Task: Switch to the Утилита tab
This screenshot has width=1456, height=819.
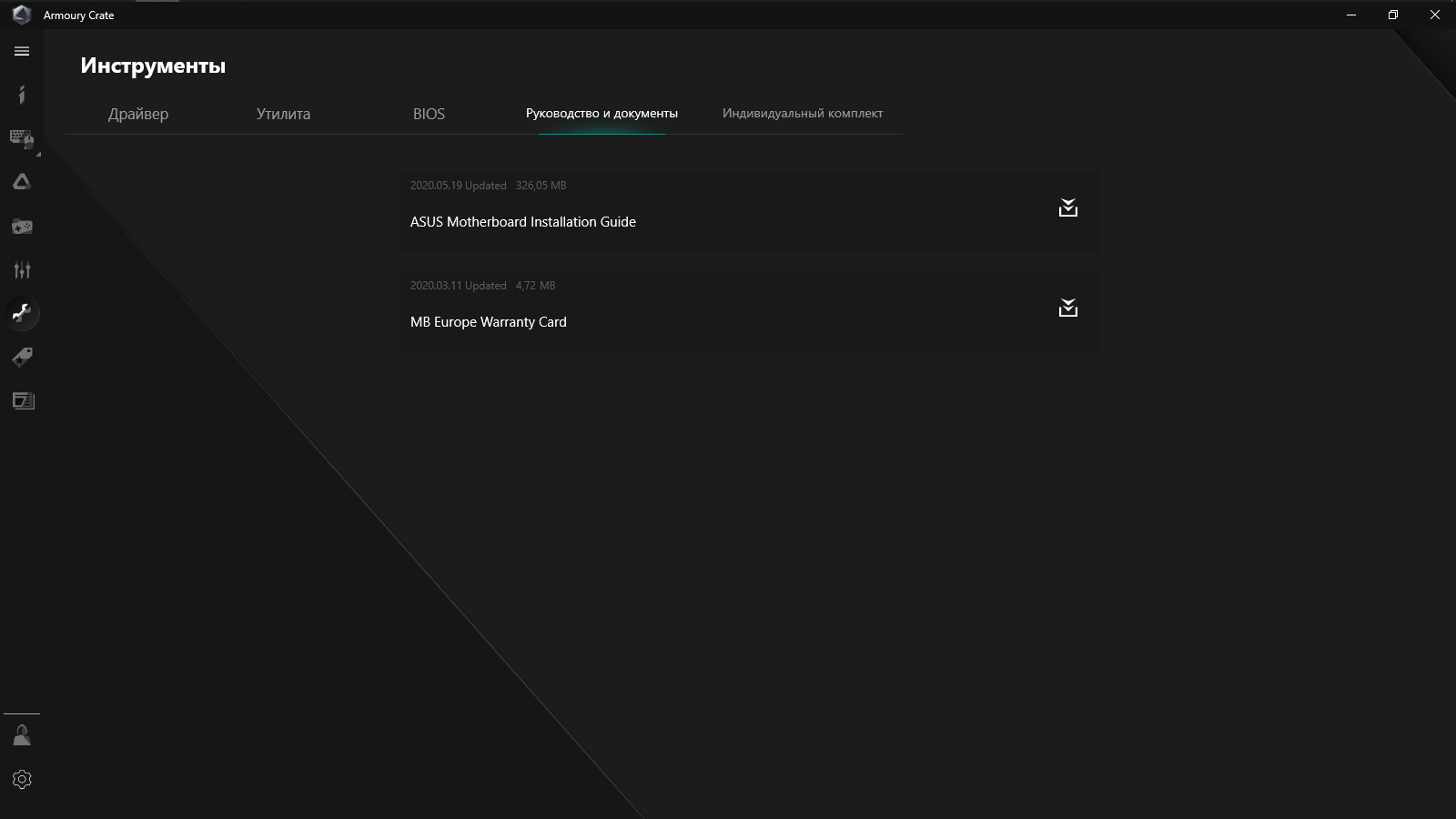Action: pyautogui.click(x=283, y=114)
